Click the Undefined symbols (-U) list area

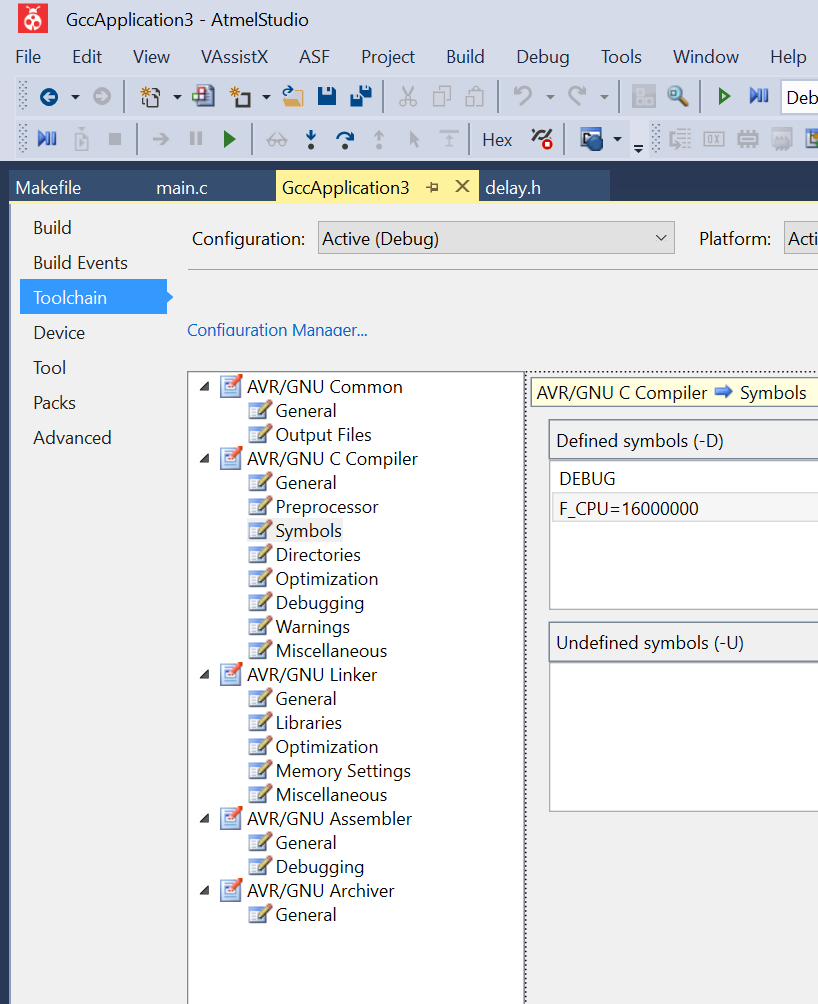point(684,736)
